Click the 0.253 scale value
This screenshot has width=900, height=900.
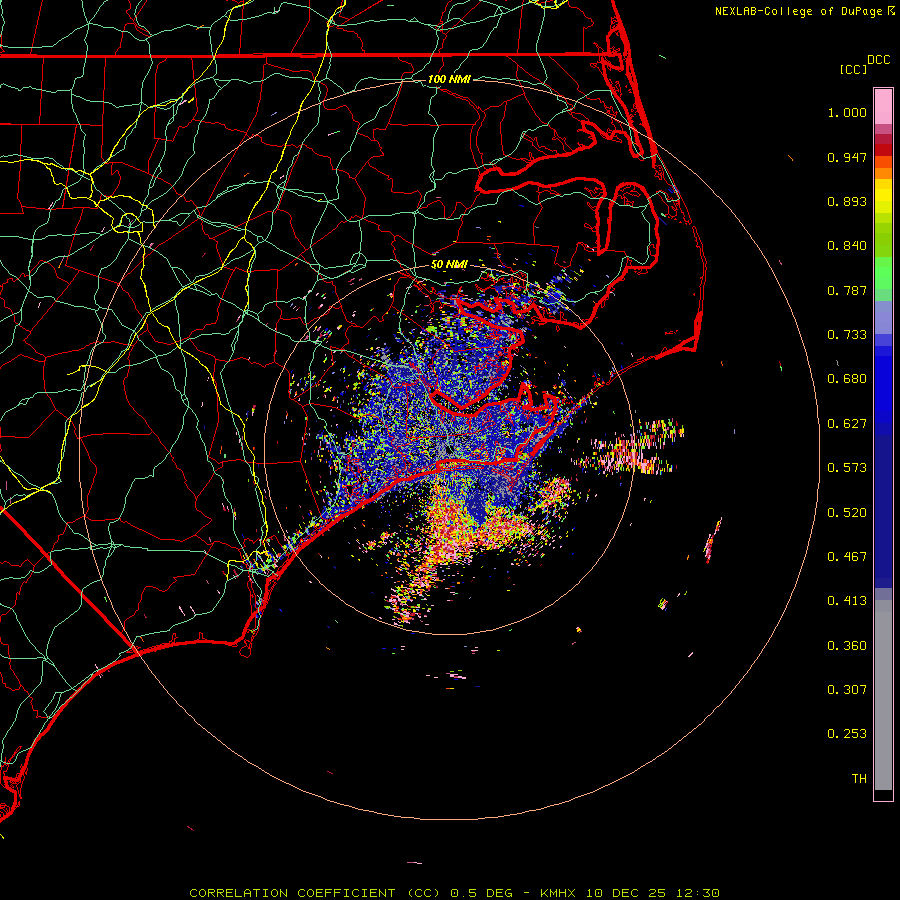847,734
